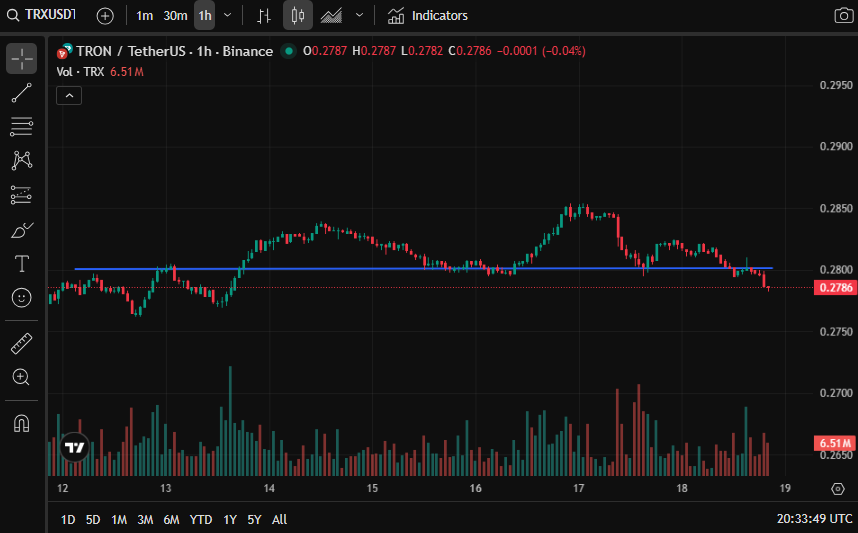Click the 0.2786 current price label
858x533 pixels.
[x=836, y=288]
